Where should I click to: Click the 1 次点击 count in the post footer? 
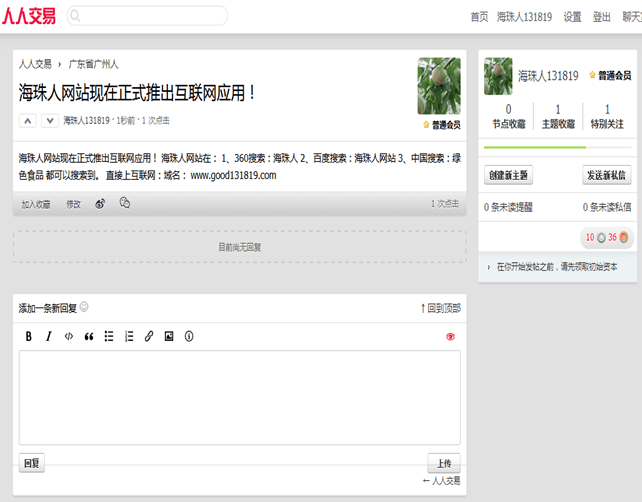coord(445,204)
